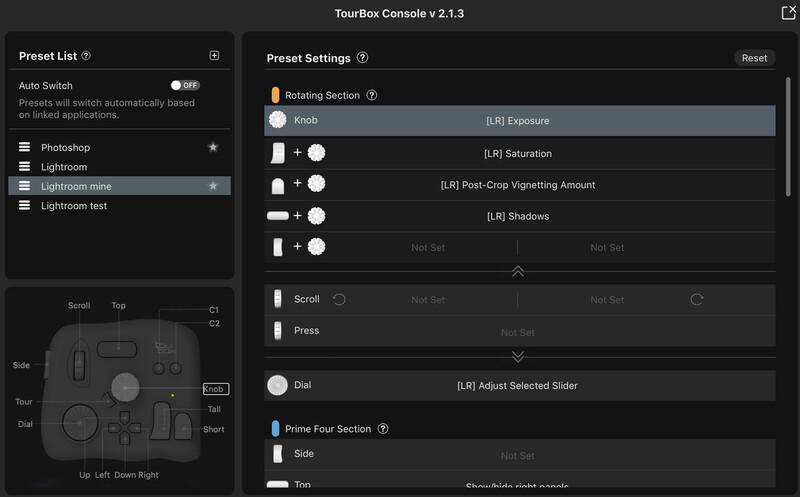
Task: Click Top button icon in Shadows row
Action: (278, 216)
